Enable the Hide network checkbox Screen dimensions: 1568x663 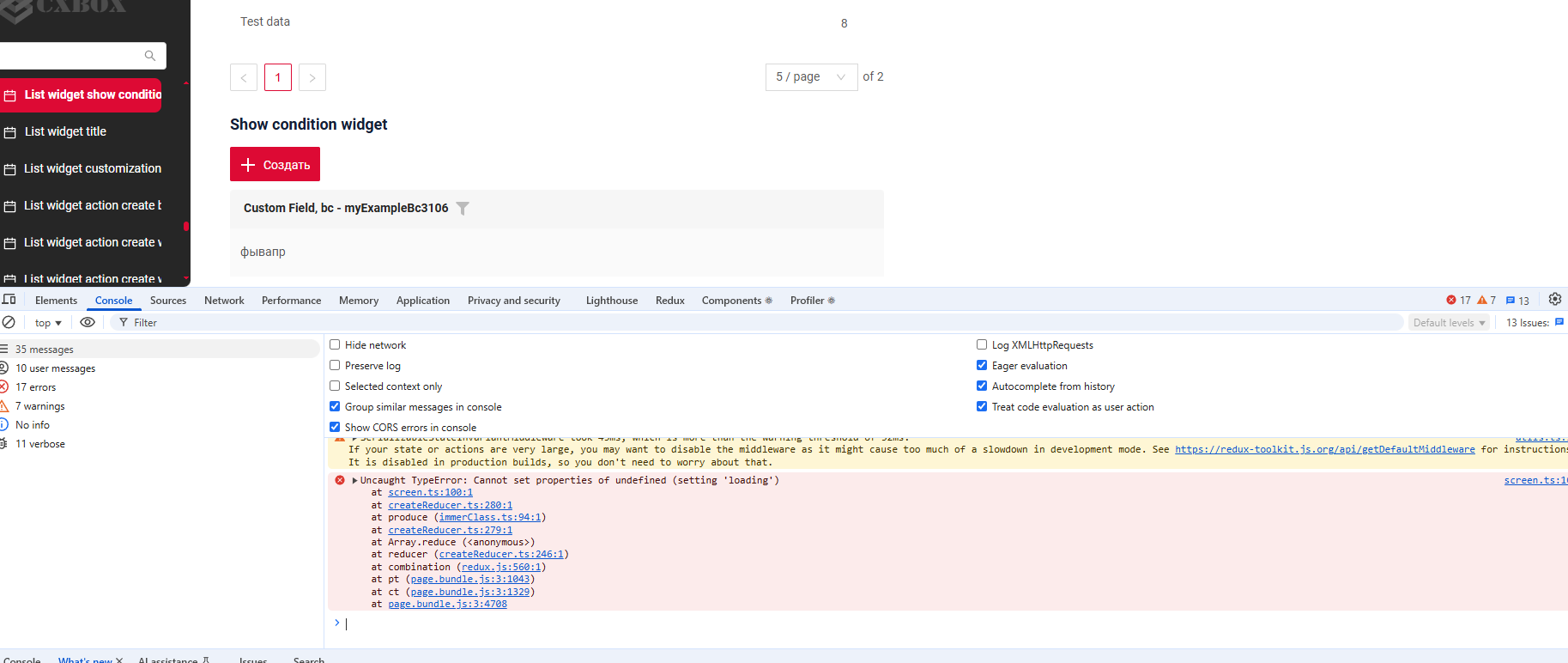pyautogui.click(x=335, y=344)
